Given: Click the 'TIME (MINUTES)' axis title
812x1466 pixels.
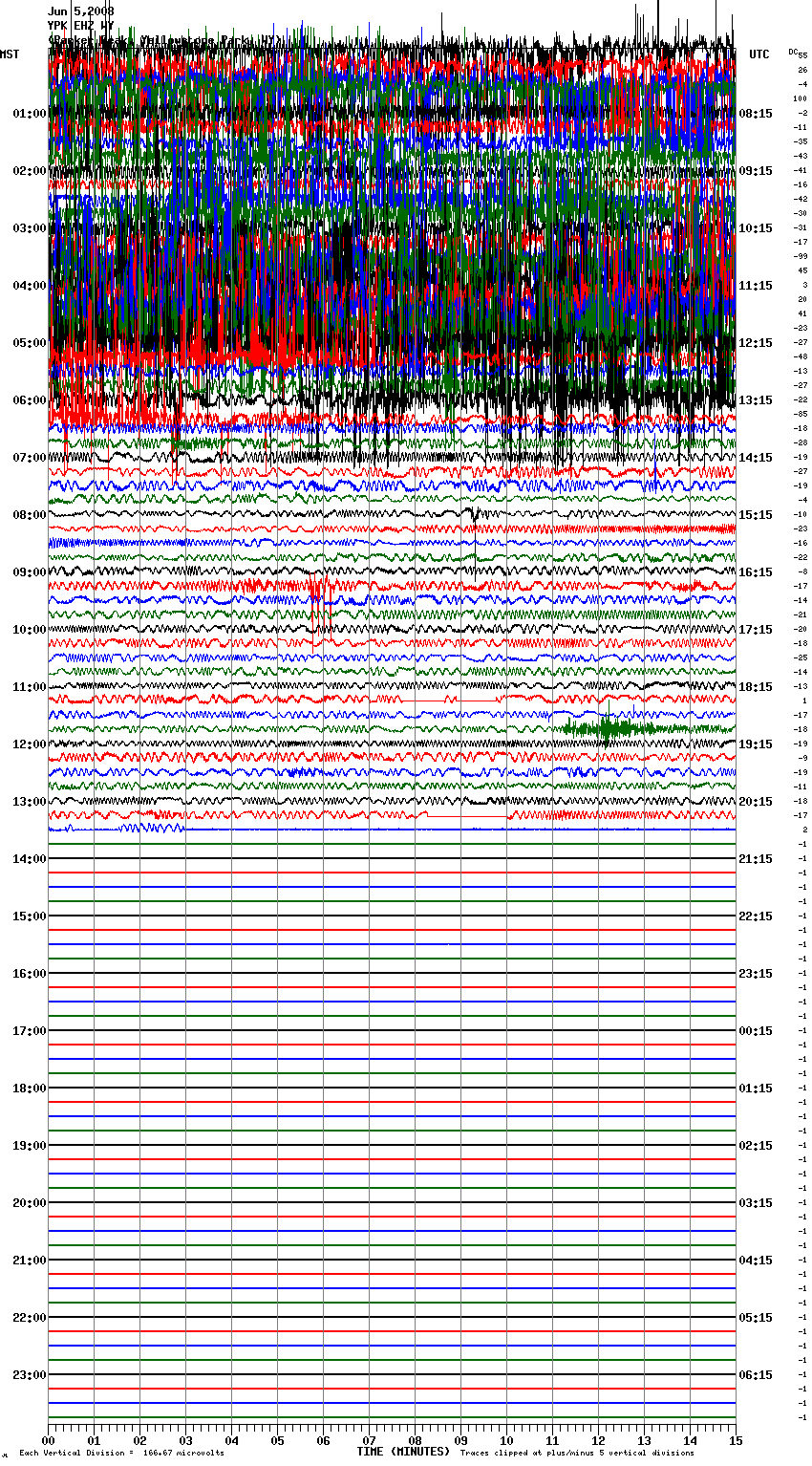Looking at the screenshot, I should click(x=403, y=1452).
